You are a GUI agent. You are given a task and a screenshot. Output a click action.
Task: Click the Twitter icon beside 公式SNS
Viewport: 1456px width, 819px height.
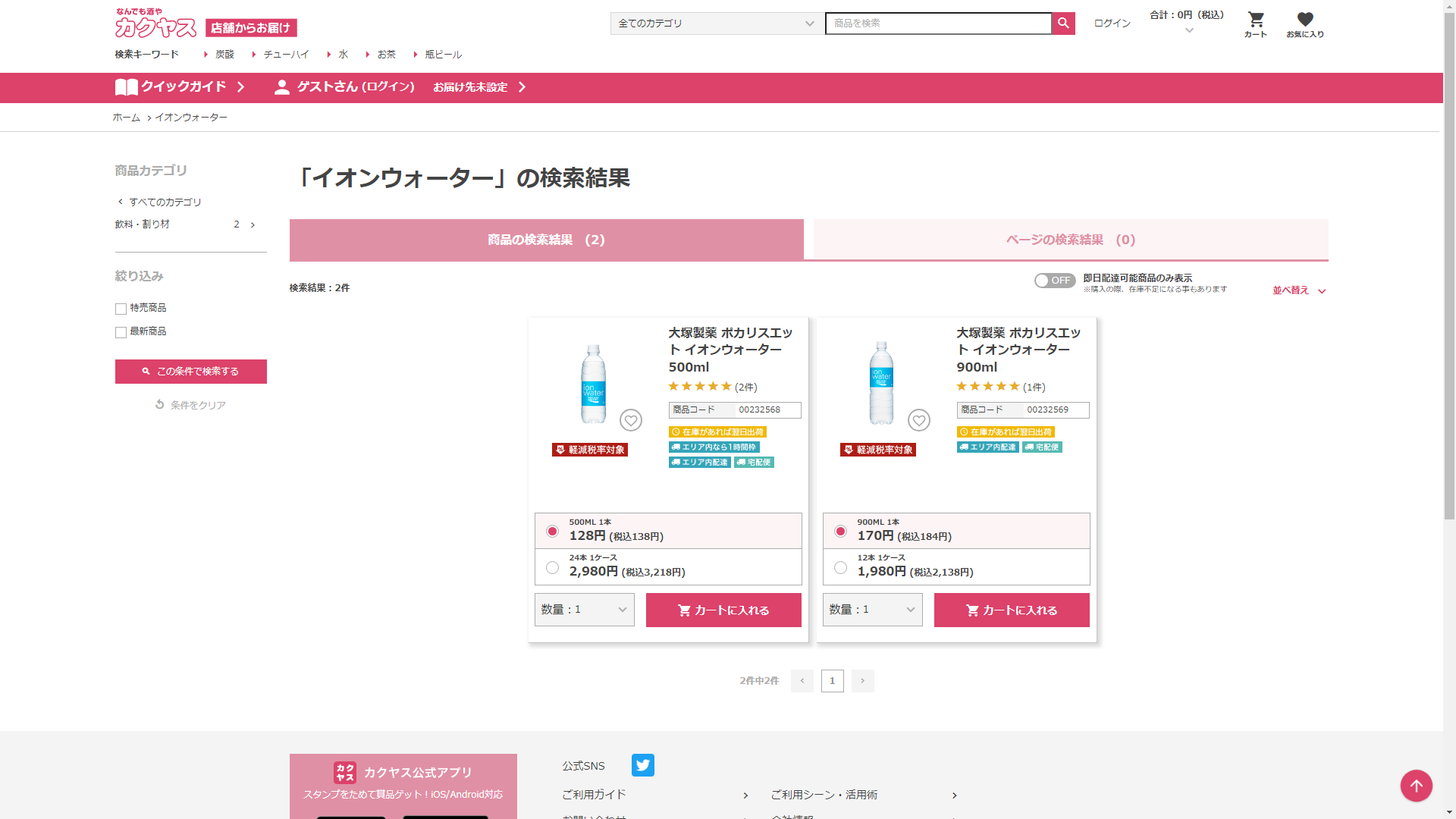[x=642, y=765]
